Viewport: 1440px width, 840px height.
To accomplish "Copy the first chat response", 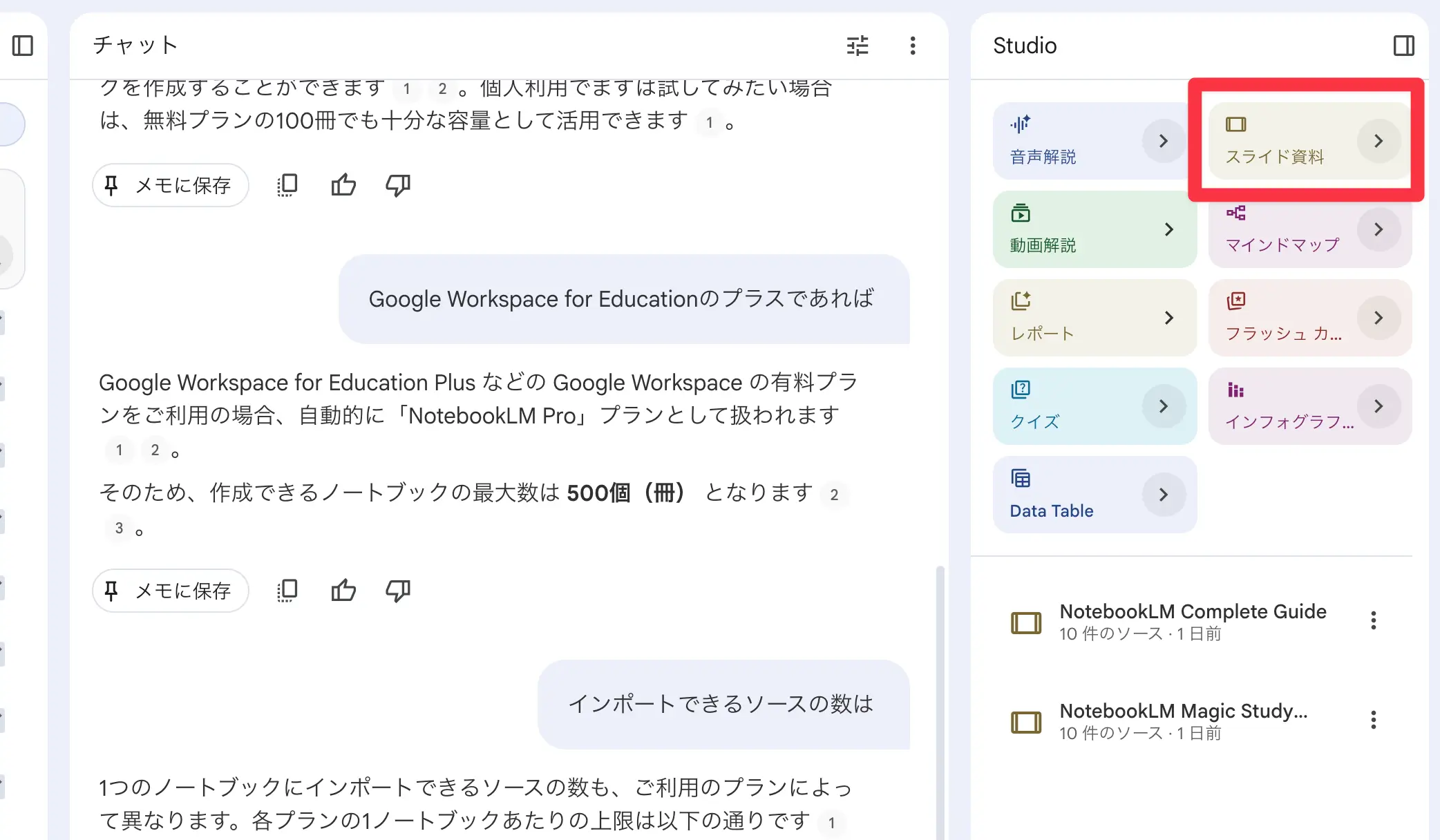I will click(287, 185).
